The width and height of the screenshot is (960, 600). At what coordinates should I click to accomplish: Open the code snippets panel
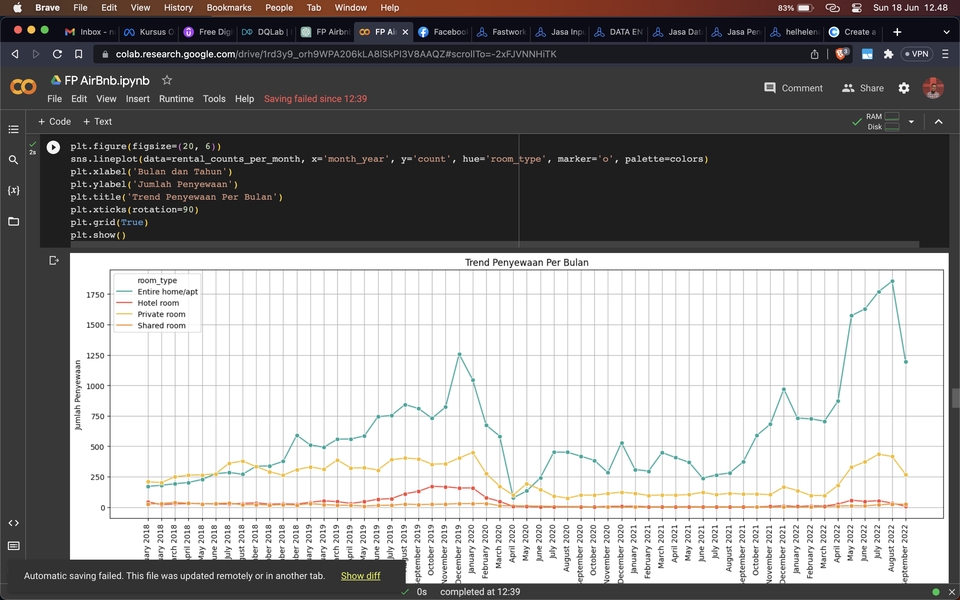13,523
